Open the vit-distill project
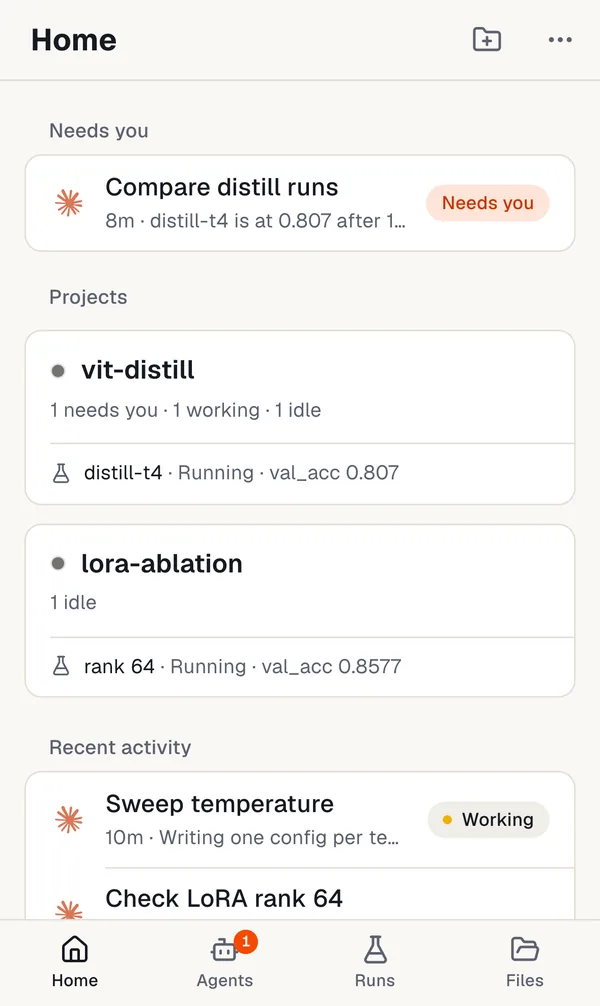 pos(300,388)
